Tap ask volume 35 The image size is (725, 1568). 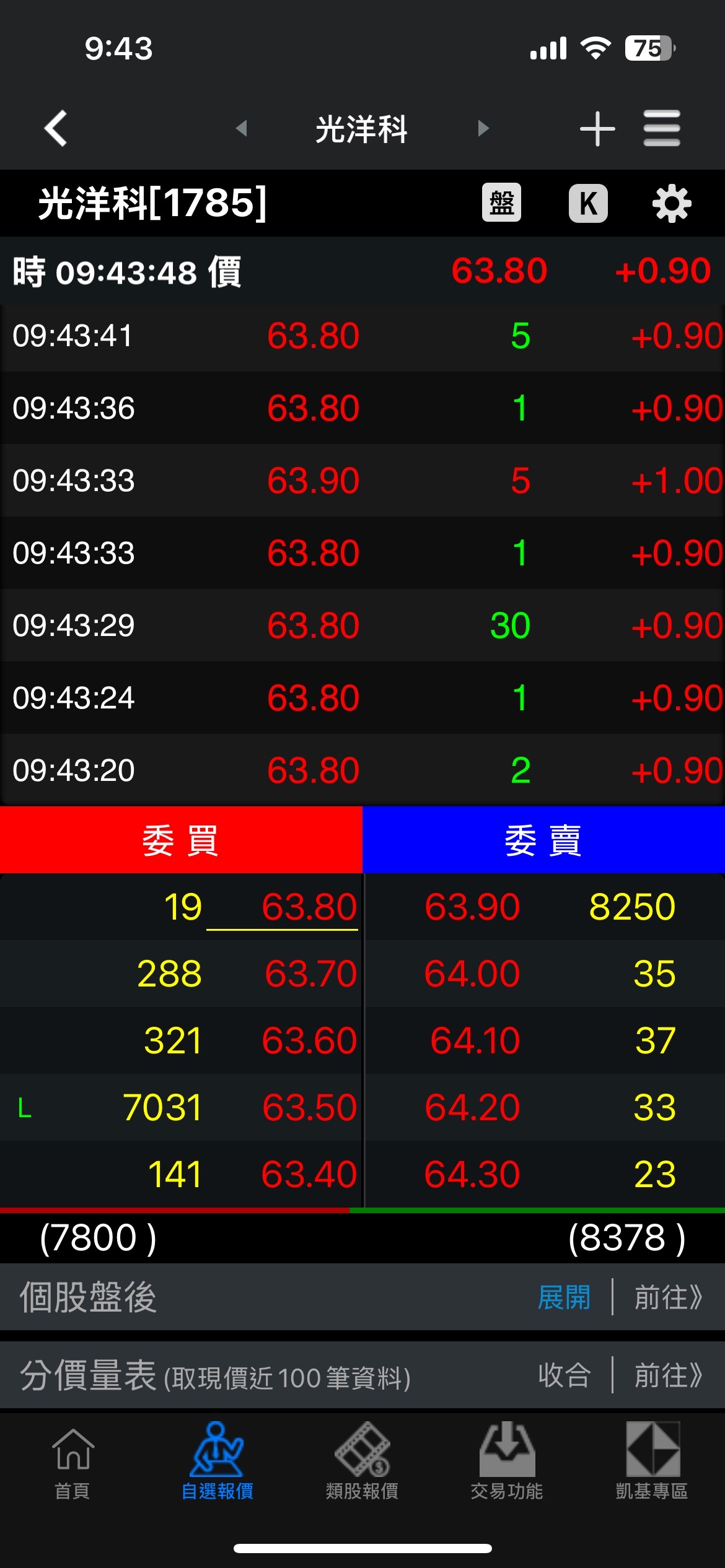(654, 974)
